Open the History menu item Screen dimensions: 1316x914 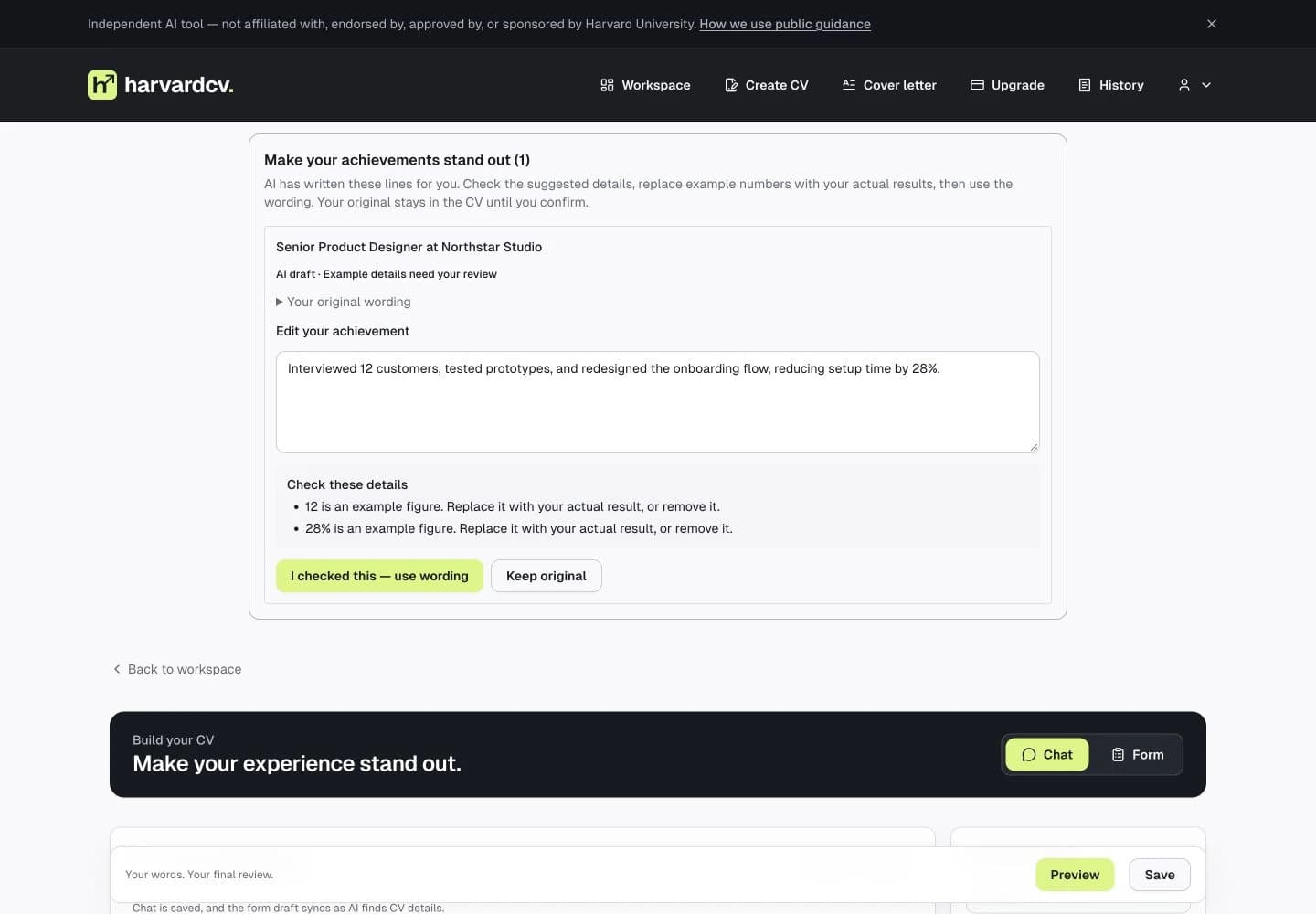[x=1111, y=85]
